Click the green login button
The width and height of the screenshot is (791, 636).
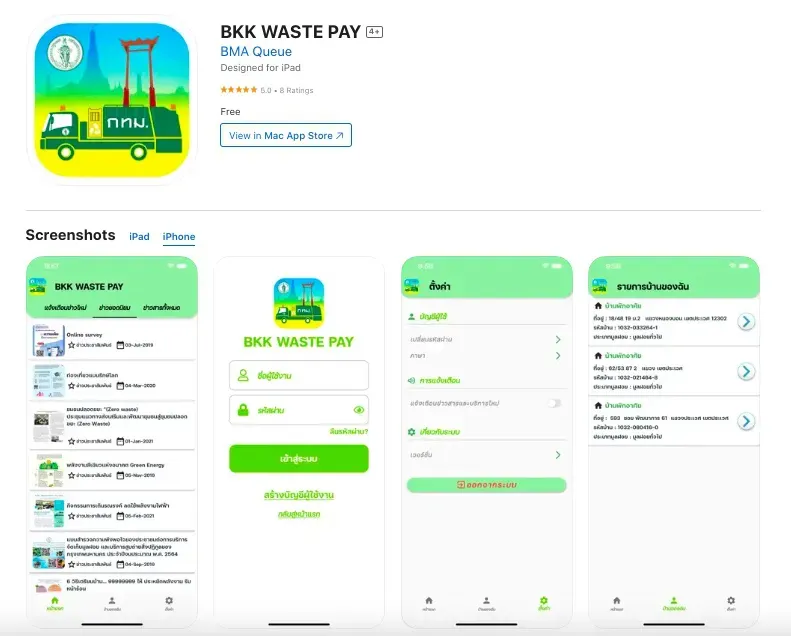pyautogui.click(x=299, y=458)
